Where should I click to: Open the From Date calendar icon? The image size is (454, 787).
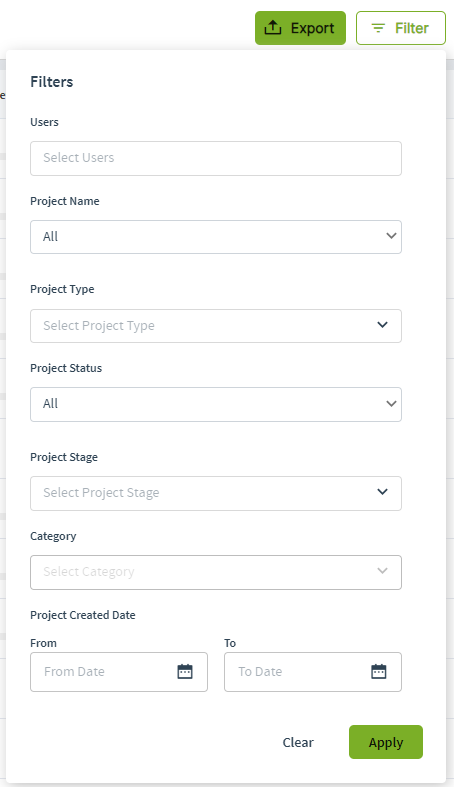click(185, 672)
